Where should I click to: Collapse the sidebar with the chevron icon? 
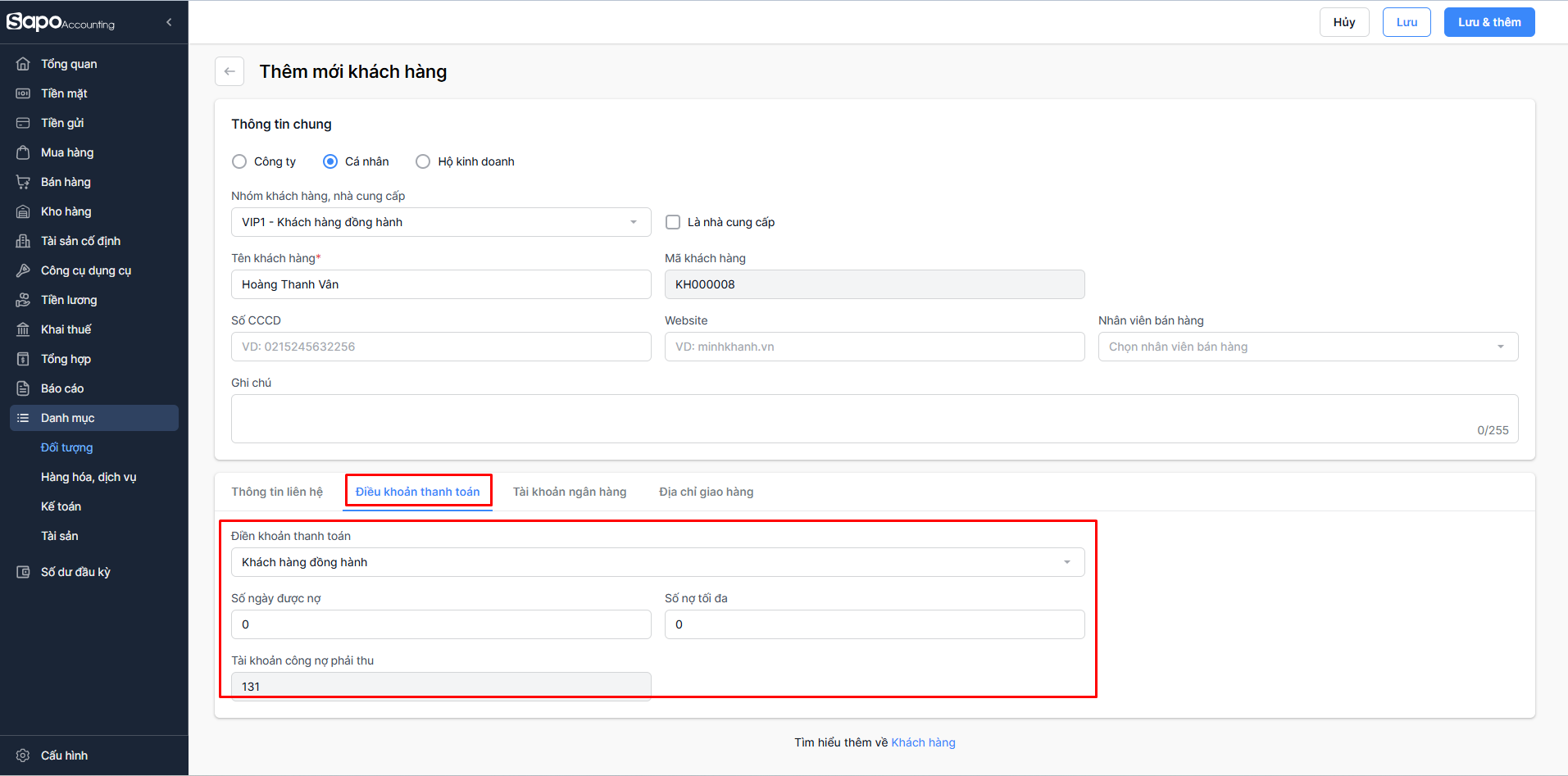(x=169, y=22)
